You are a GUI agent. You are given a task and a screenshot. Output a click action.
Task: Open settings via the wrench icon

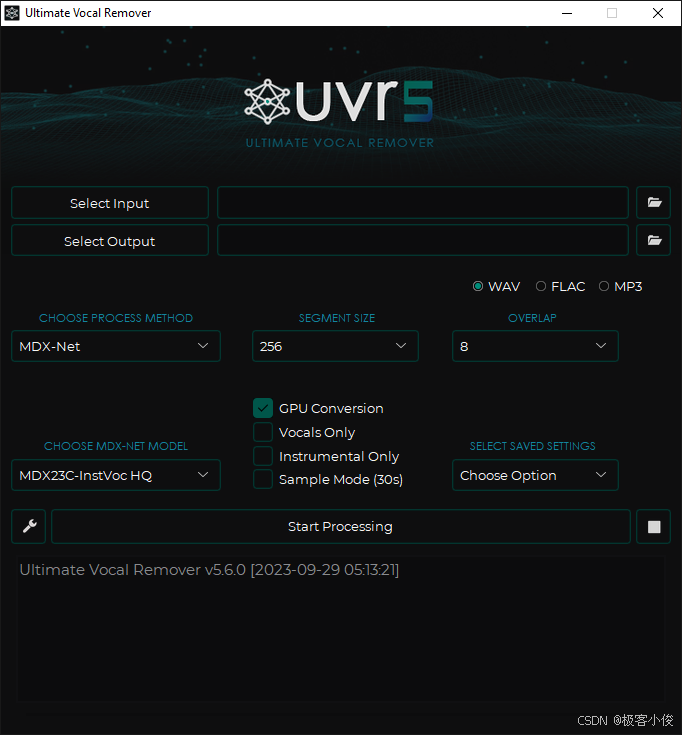(29, 526)
